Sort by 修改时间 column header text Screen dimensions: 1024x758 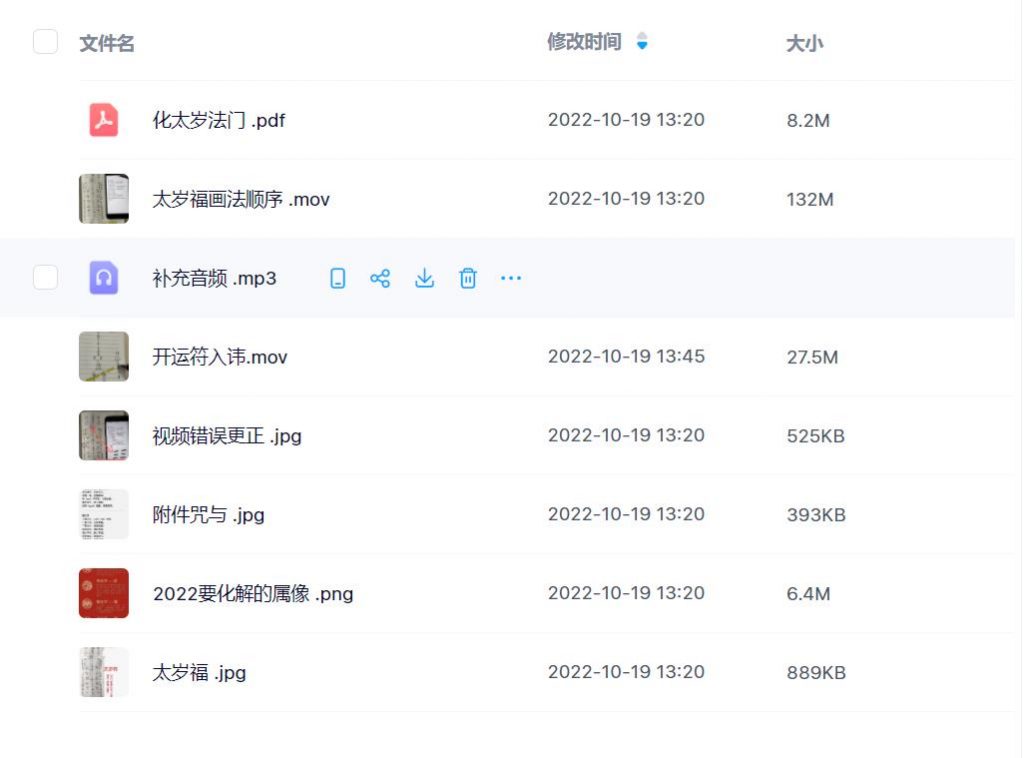pos(584,42)
